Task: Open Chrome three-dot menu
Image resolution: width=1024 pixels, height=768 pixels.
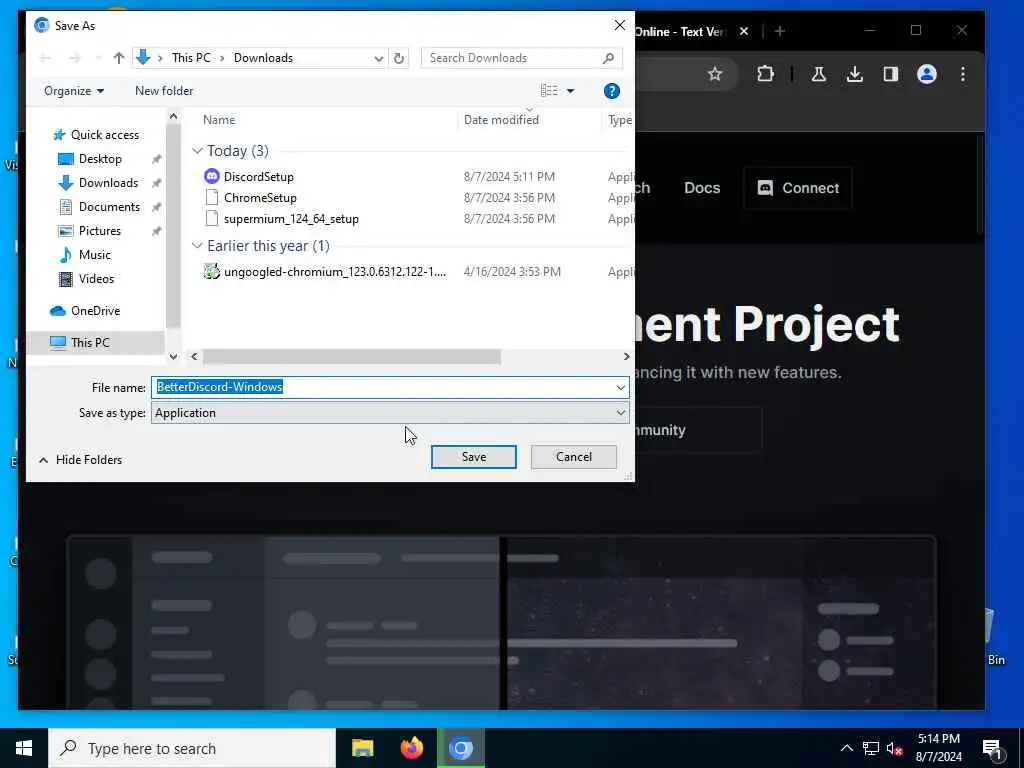Action: (963, 74)
